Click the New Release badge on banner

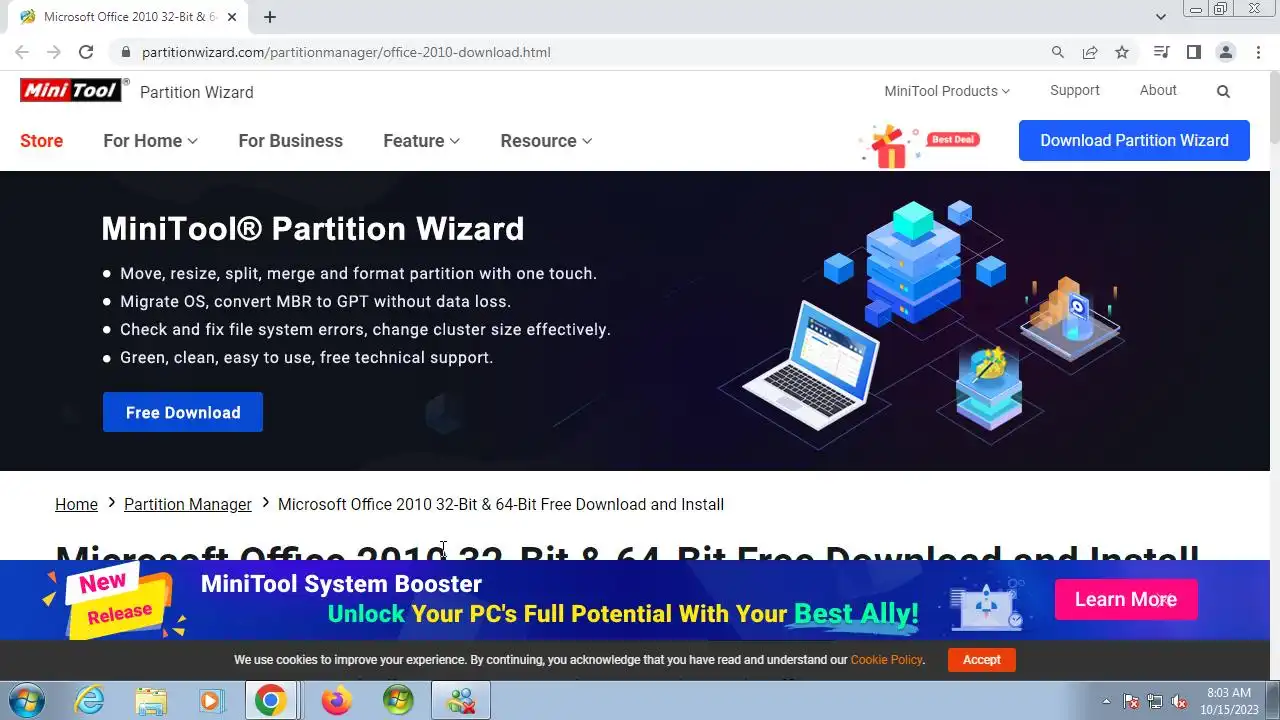(x=115, y=600)
